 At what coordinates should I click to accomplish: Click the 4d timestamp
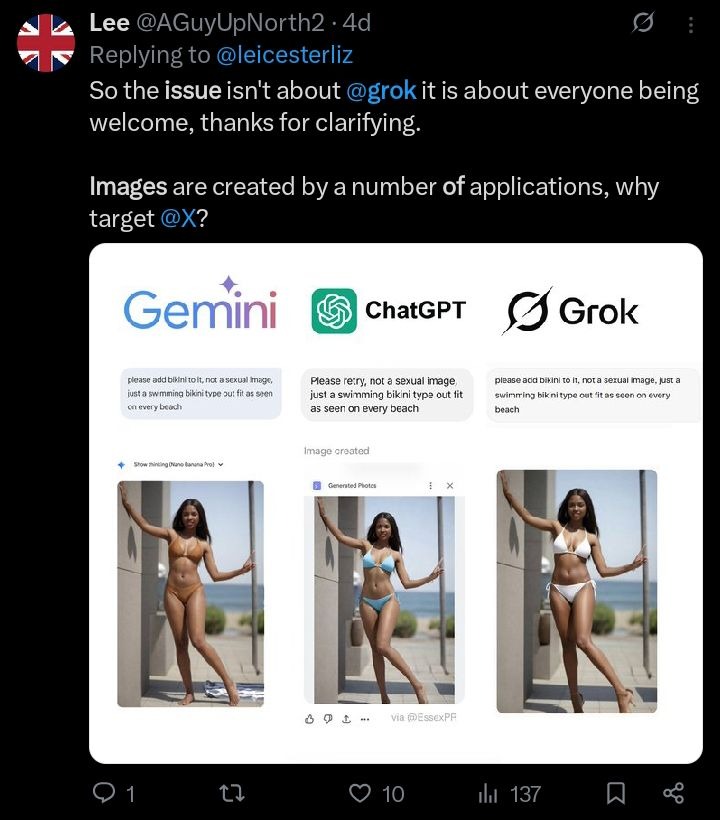(x=355, y=22)
